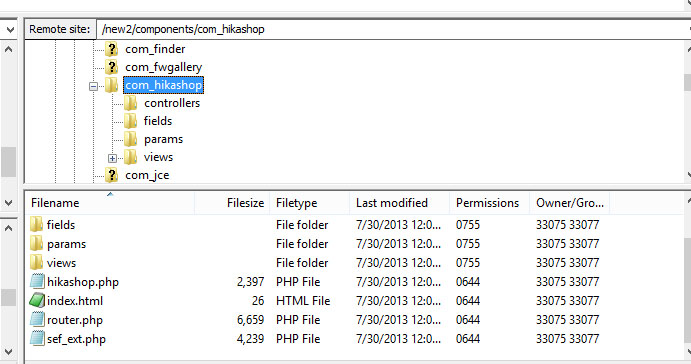Click the hikashop.php file icon
Viewport: 691px width, 364px height.
point(37,281)
